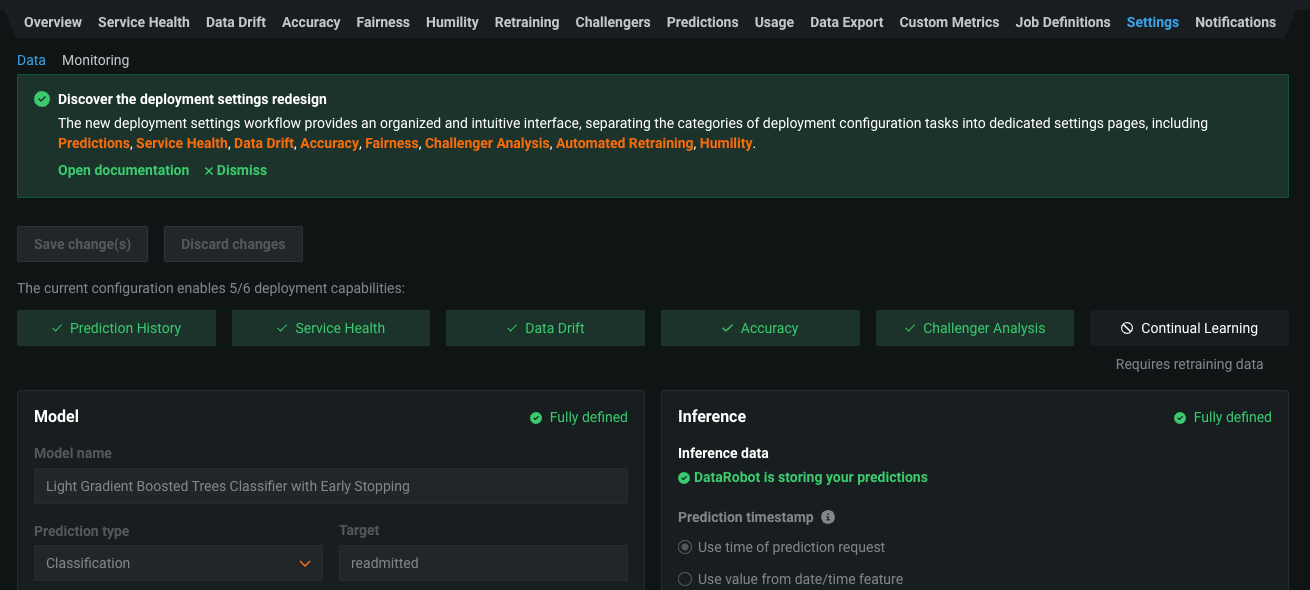Viewport: 1310px width, 590px height.
Task: Click the Model name input field
Action: pyautogui.click(x=330, y=486)
